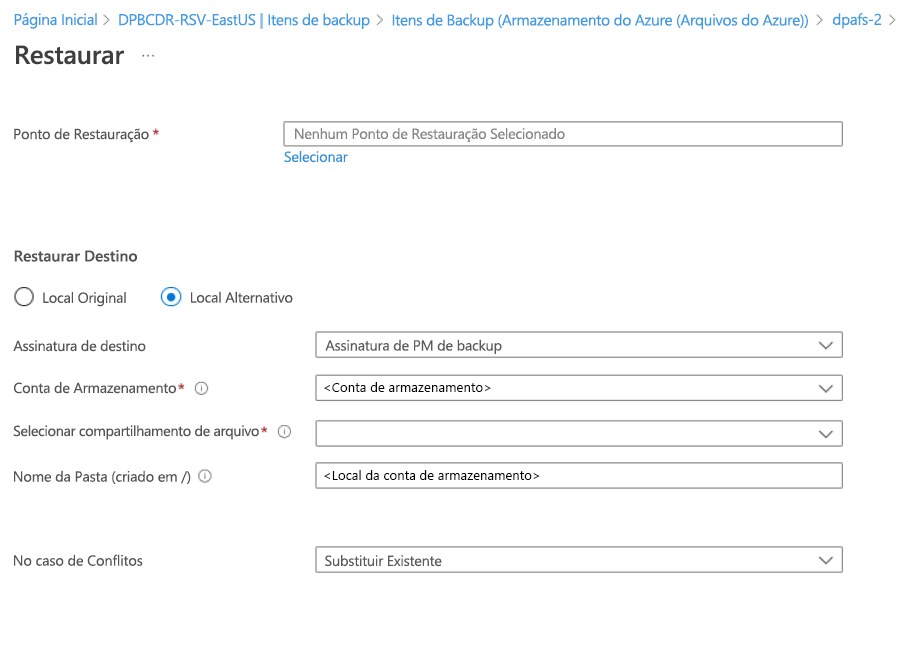Image resolution: width=915 pixels, height=658 pixels.
Task: Click the Nome da Pasta text field
Action: (578, 476)
